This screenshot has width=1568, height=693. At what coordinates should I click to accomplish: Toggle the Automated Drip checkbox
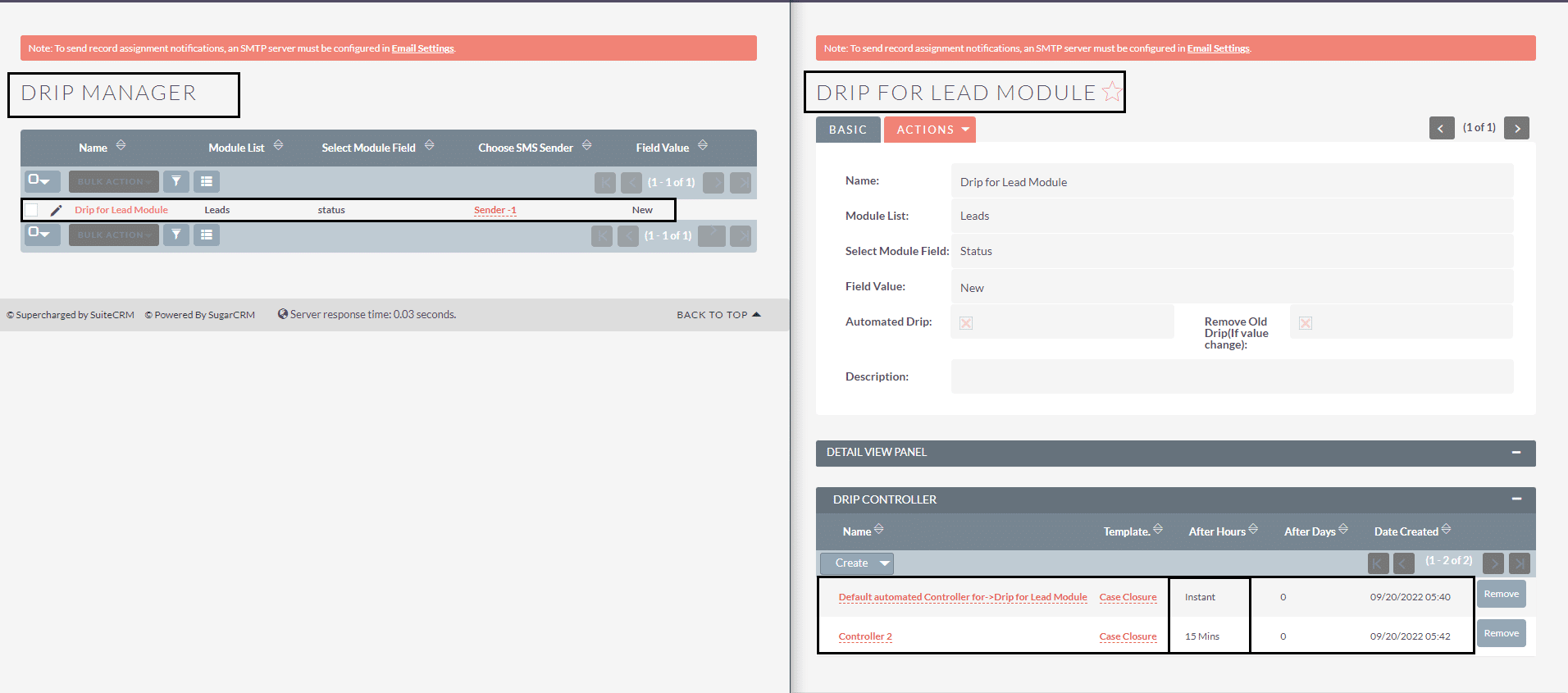point(966,323)
